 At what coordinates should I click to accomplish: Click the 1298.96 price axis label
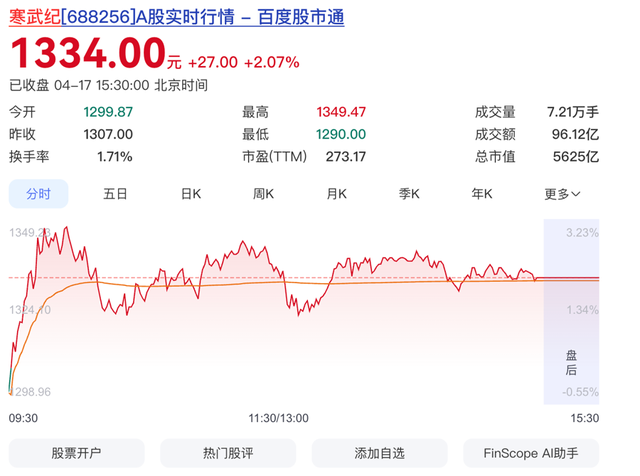coord(30,392)
